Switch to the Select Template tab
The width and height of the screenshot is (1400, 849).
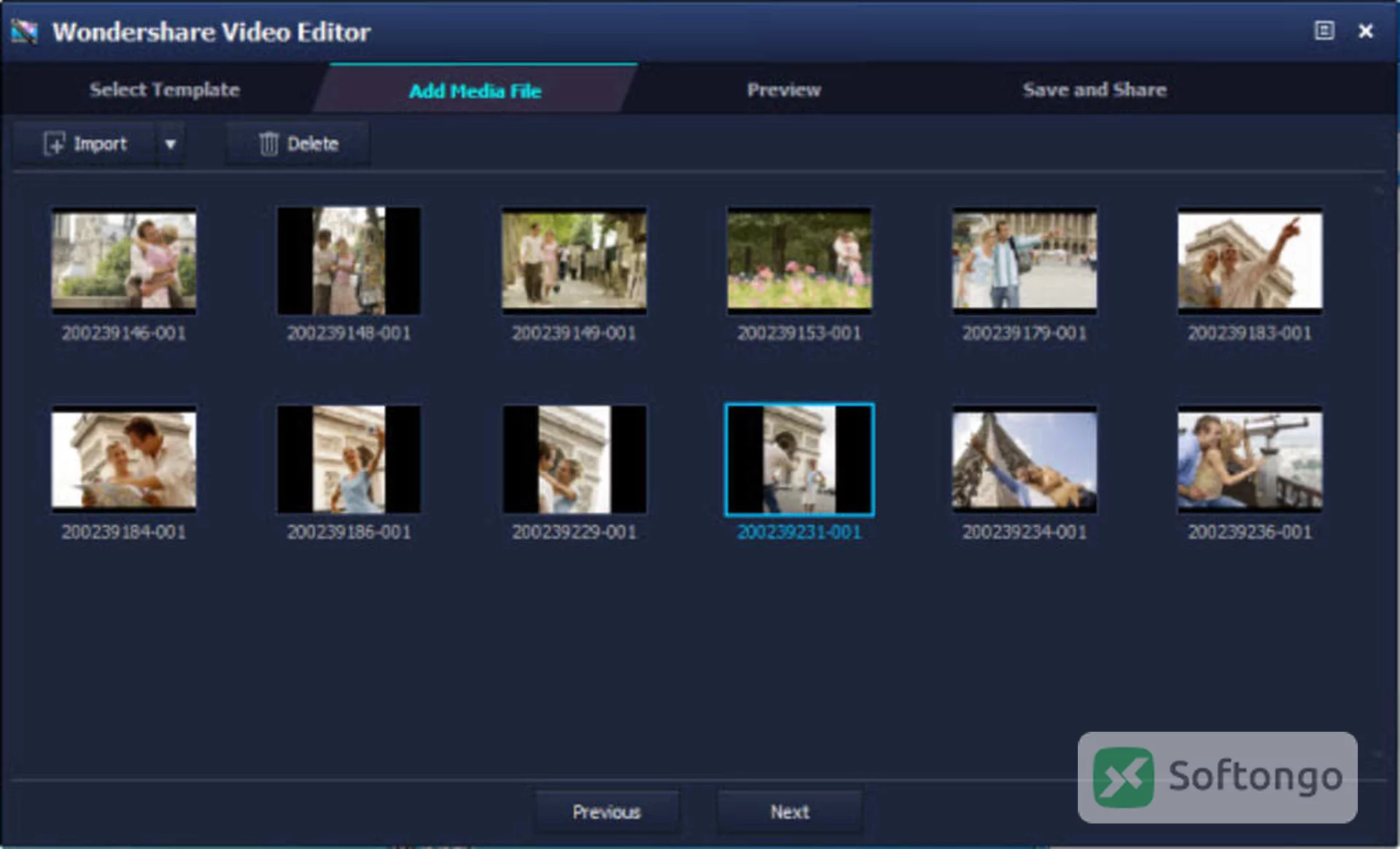pos(164,90)
